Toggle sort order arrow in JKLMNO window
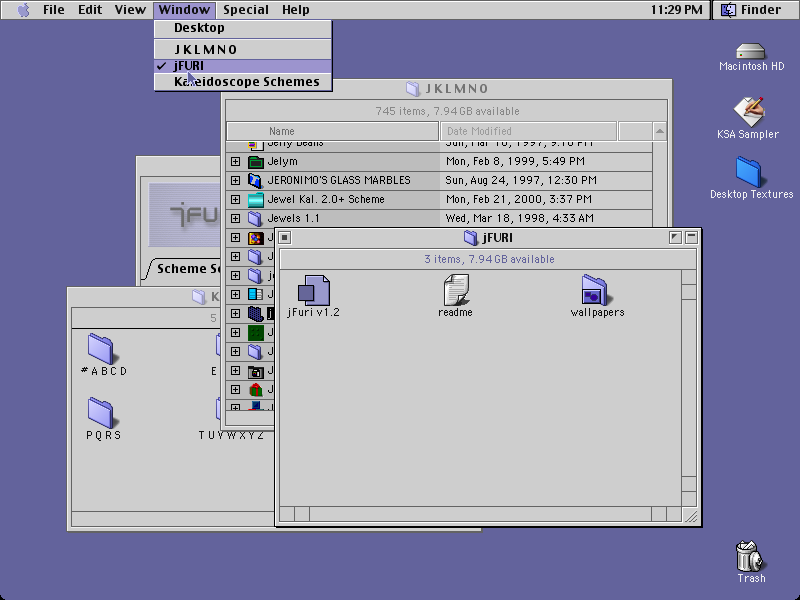Image resolution: width=800 pixels, height=600 pixels. (659, 131)
